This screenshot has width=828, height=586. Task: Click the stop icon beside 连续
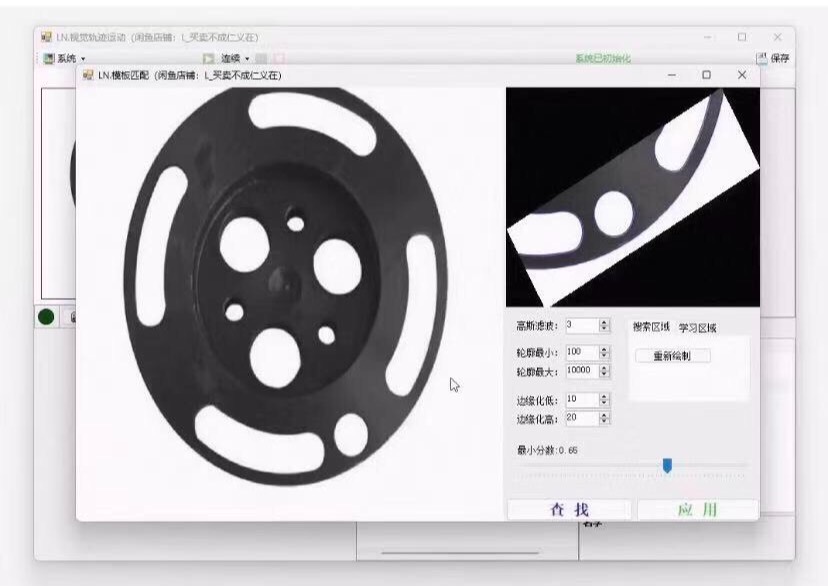click(261, 59)
